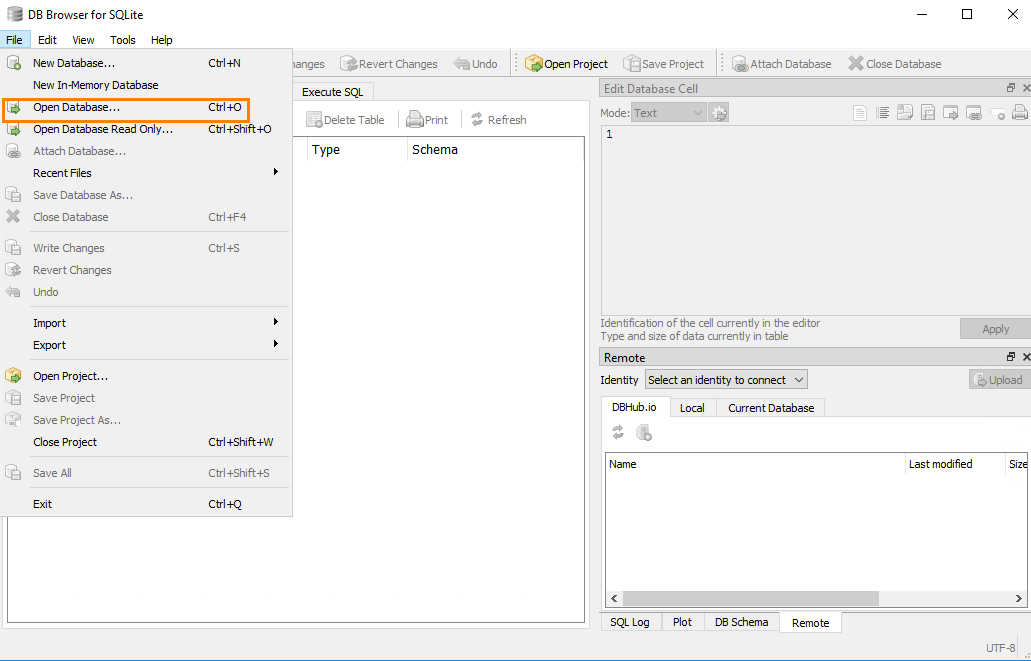Click Print next to Delete Table
This screenshot has height=661, width=1031.
(427, 120)
